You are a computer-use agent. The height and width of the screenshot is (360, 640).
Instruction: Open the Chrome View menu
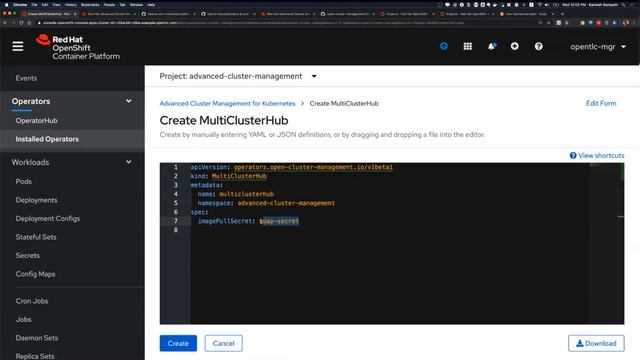56,4
